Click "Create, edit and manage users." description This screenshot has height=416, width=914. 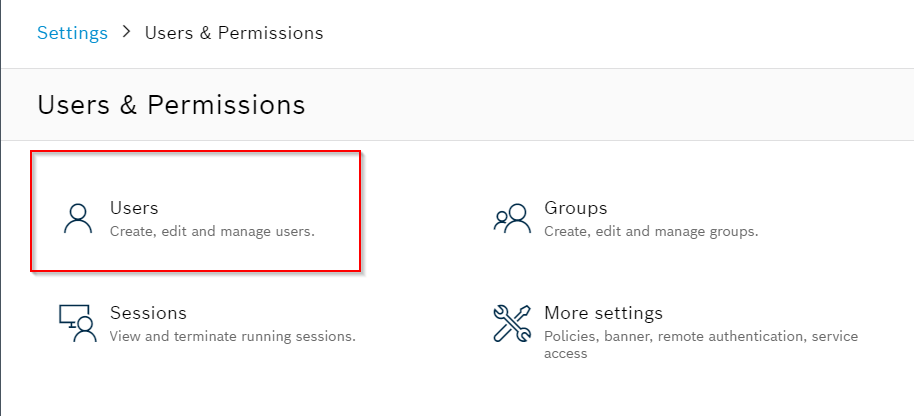(x=212, y=231)
